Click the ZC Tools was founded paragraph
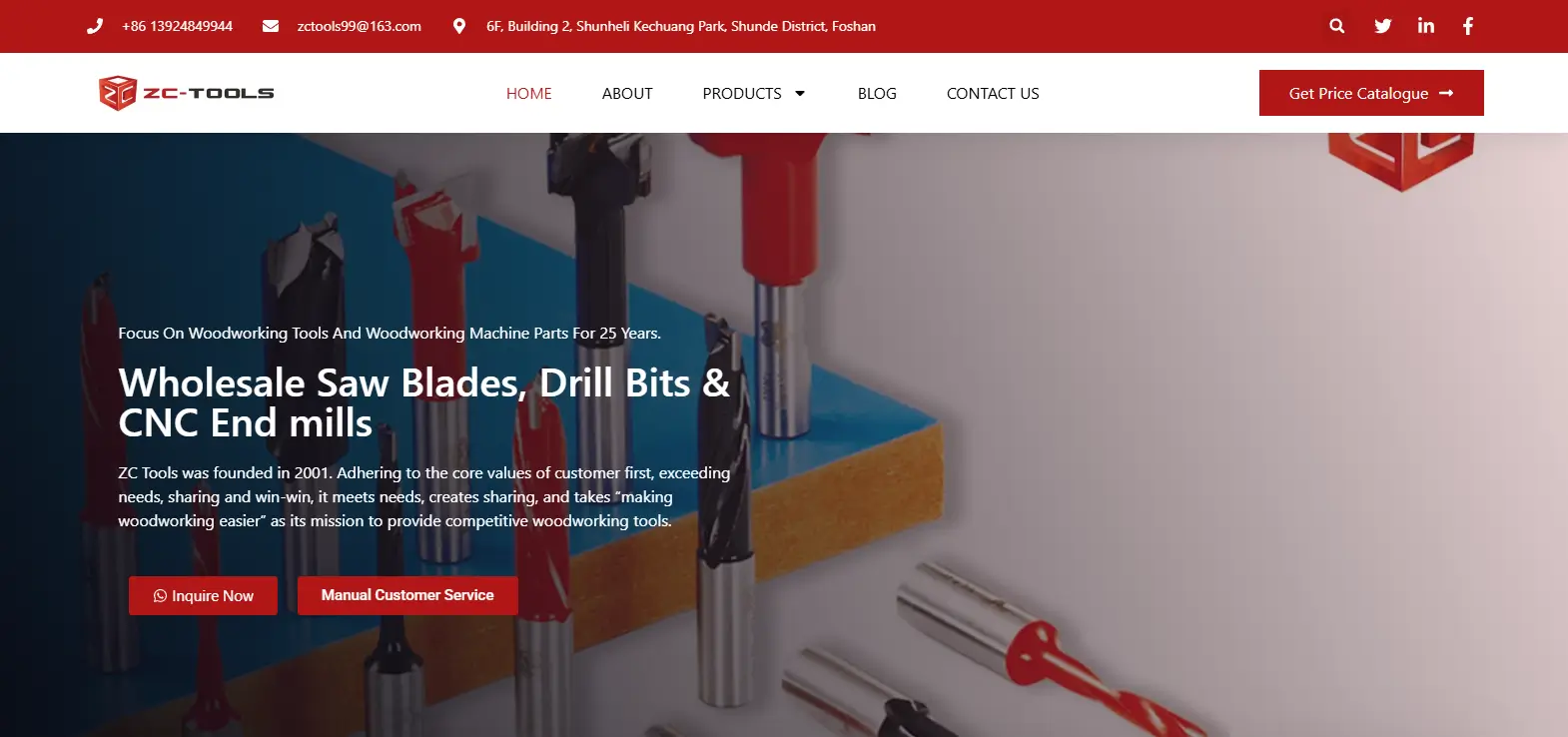1568x737 pixels. pyautogui.click(x=424, y=496)
